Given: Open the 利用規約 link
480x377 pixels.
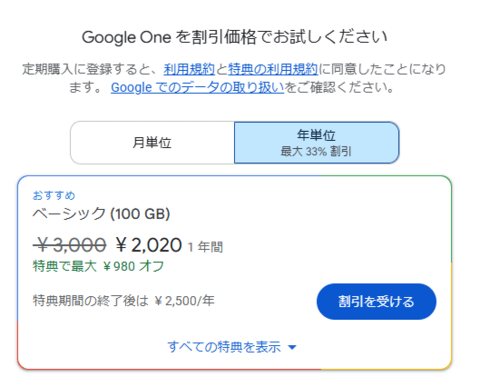Looking at the screenshot, I should 189,69.
